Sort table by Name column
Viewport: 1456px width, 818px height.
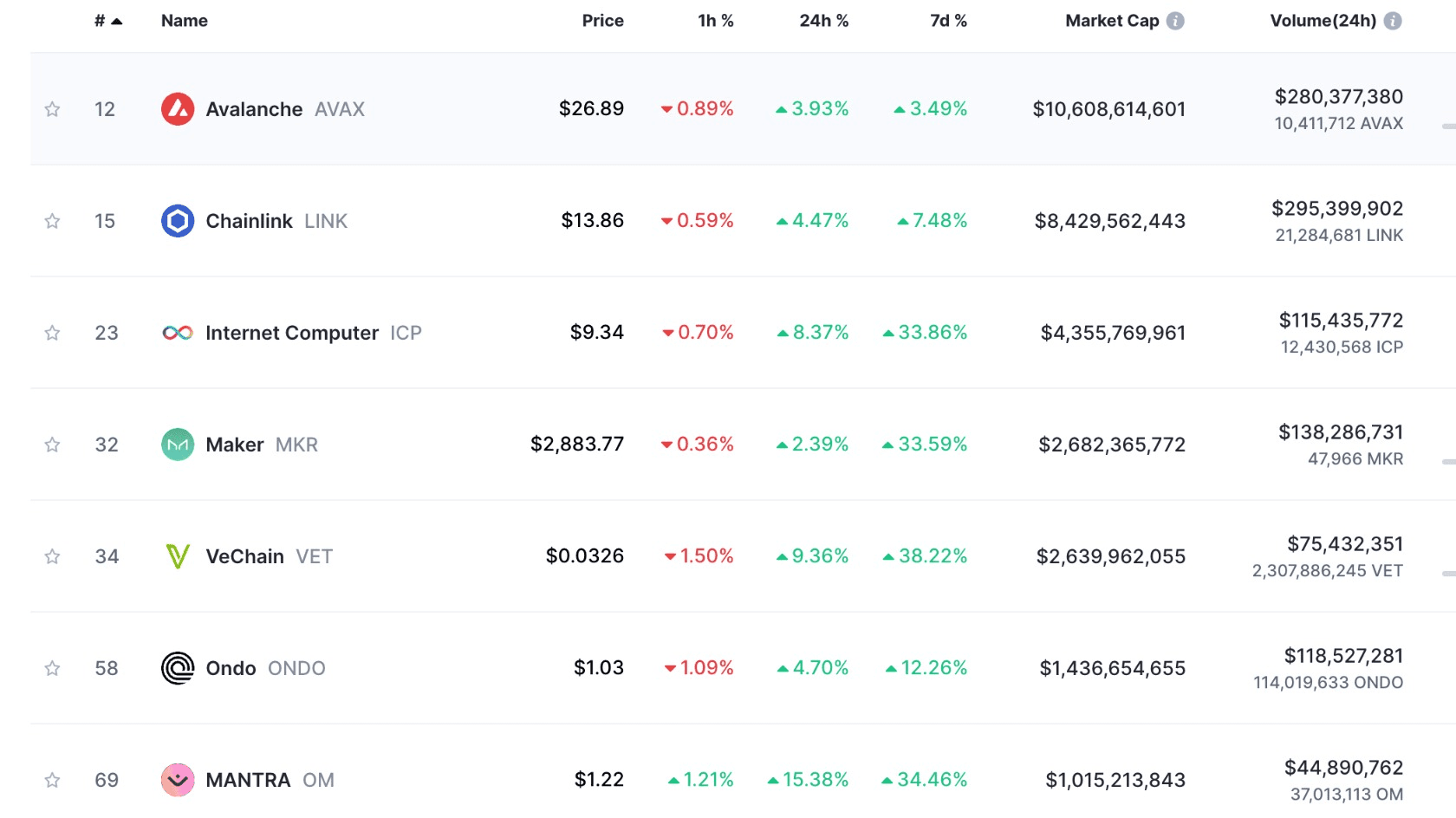tap(185, 21)
